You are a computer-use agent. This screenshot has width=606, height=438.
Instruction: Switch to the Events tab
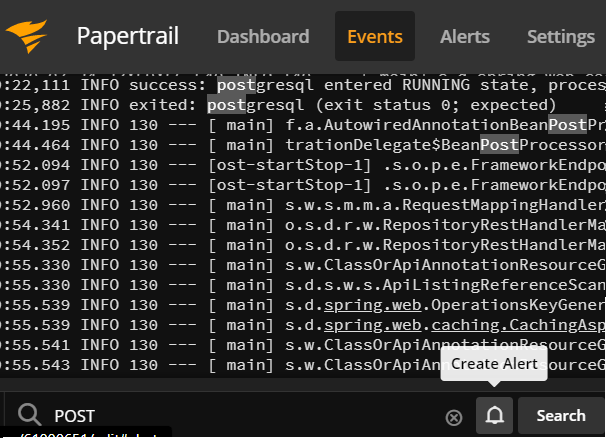pos(375,36)
